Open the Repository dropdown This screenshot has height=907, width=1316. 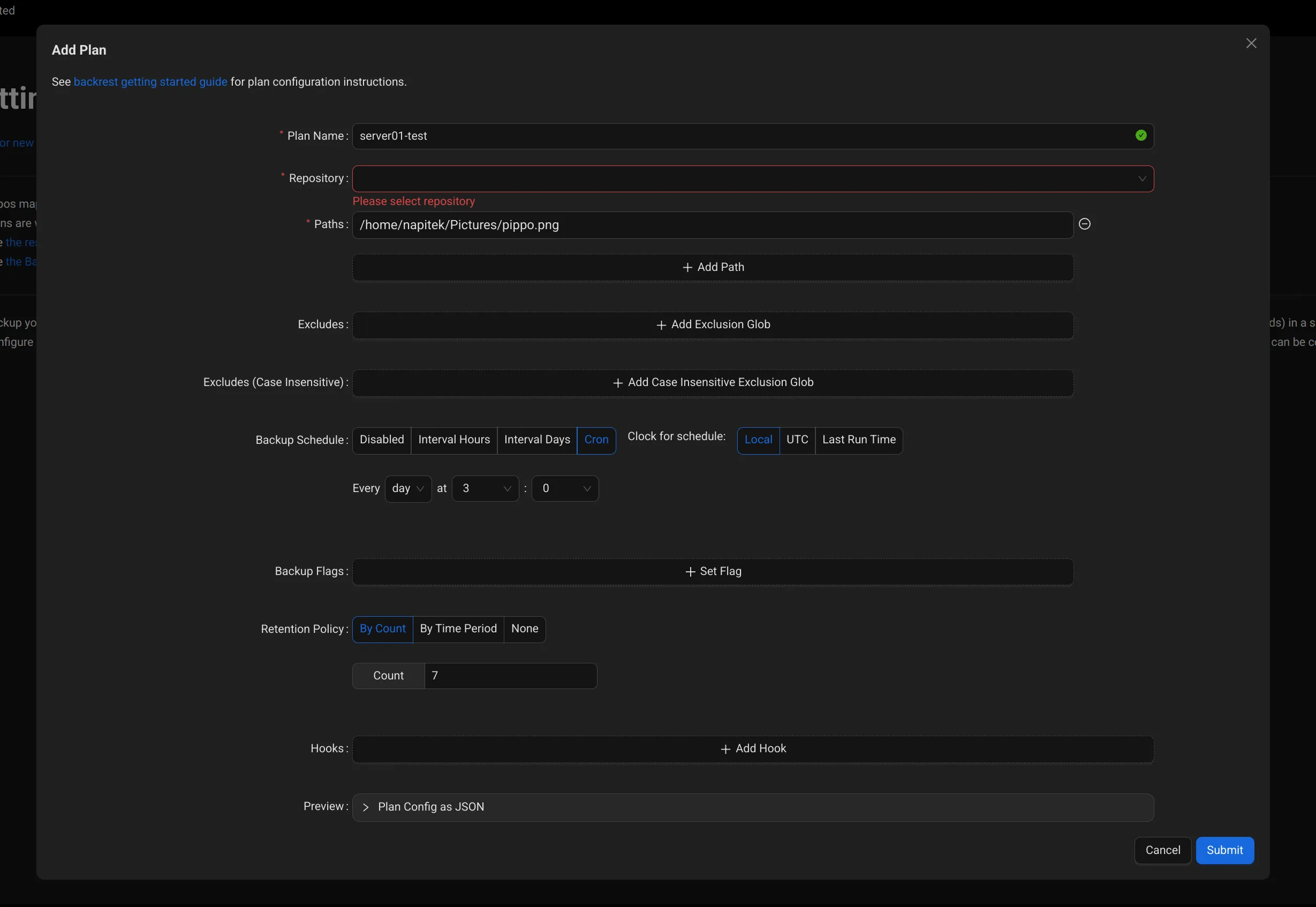[752, 178]
